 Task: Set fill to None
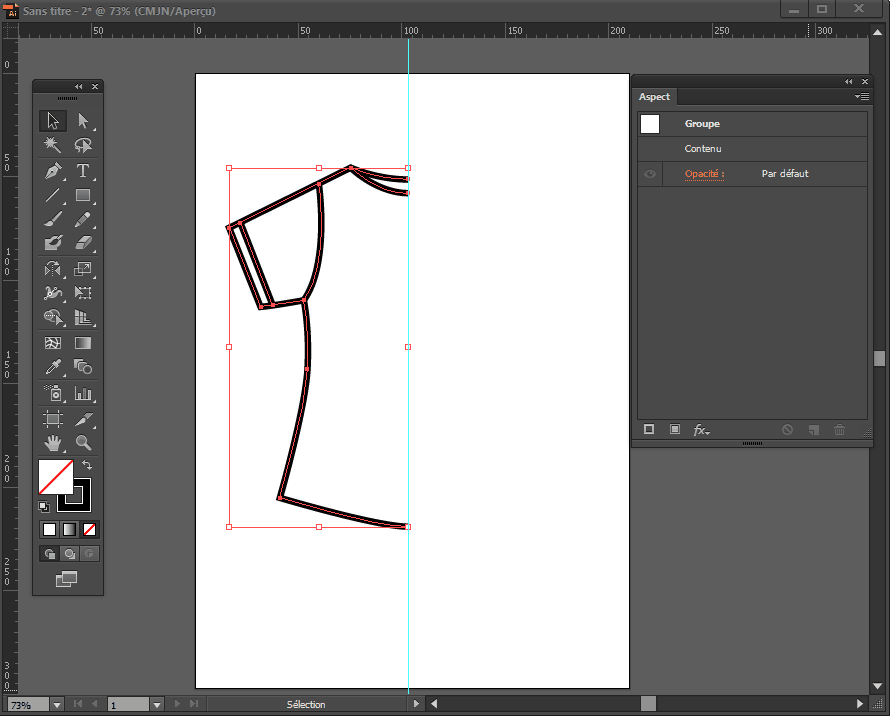tap(89, 529)
